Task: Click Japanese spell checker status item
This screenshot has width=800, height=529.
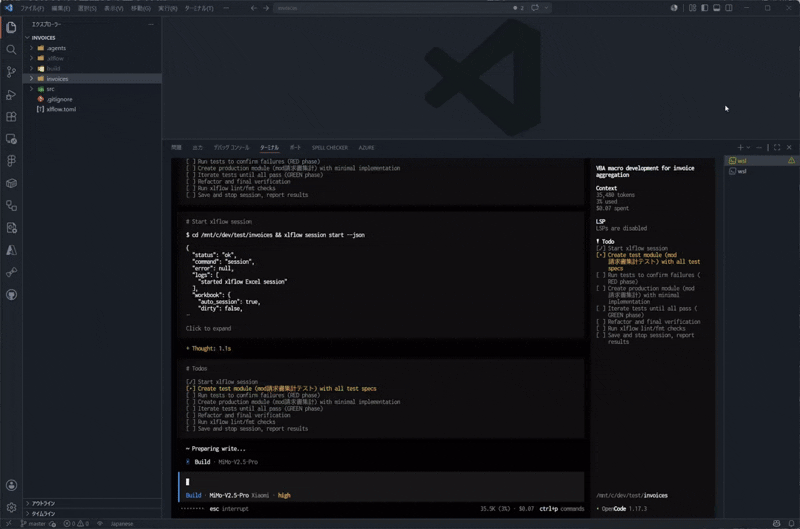Action: [121, 523]
